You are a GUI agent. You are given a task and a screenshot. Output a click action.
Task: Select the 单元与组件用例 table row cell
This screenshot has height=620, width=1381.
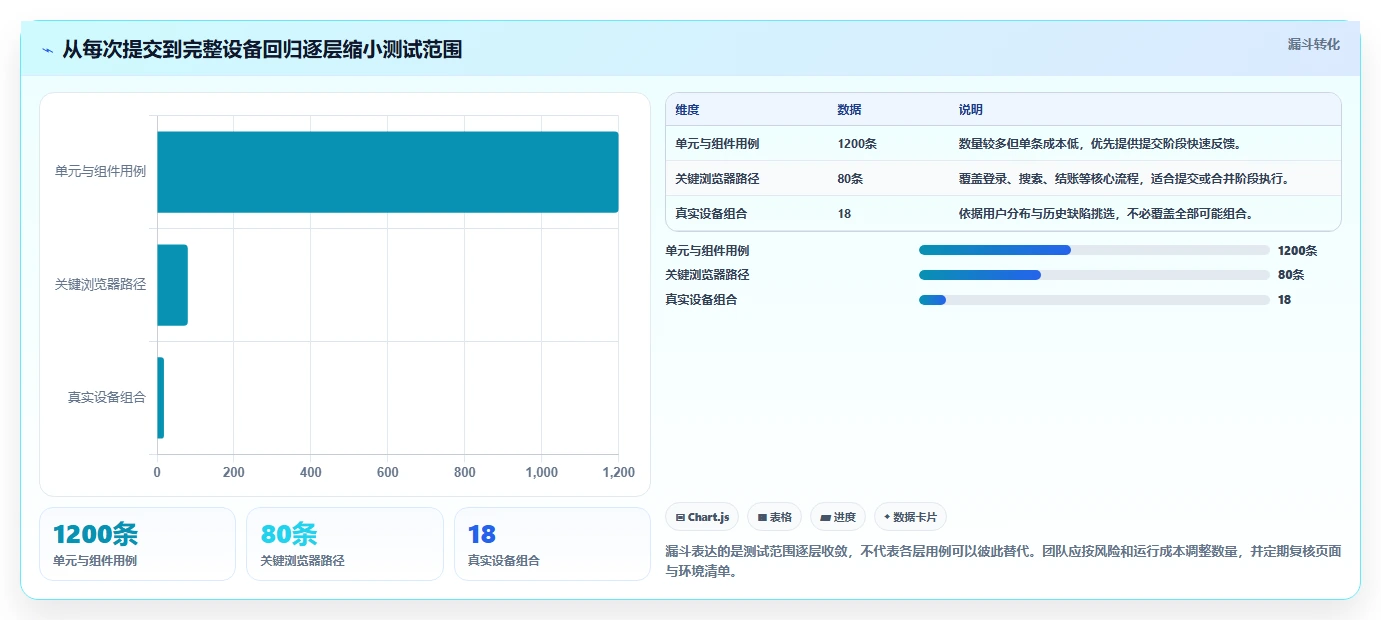coord(717,144)
